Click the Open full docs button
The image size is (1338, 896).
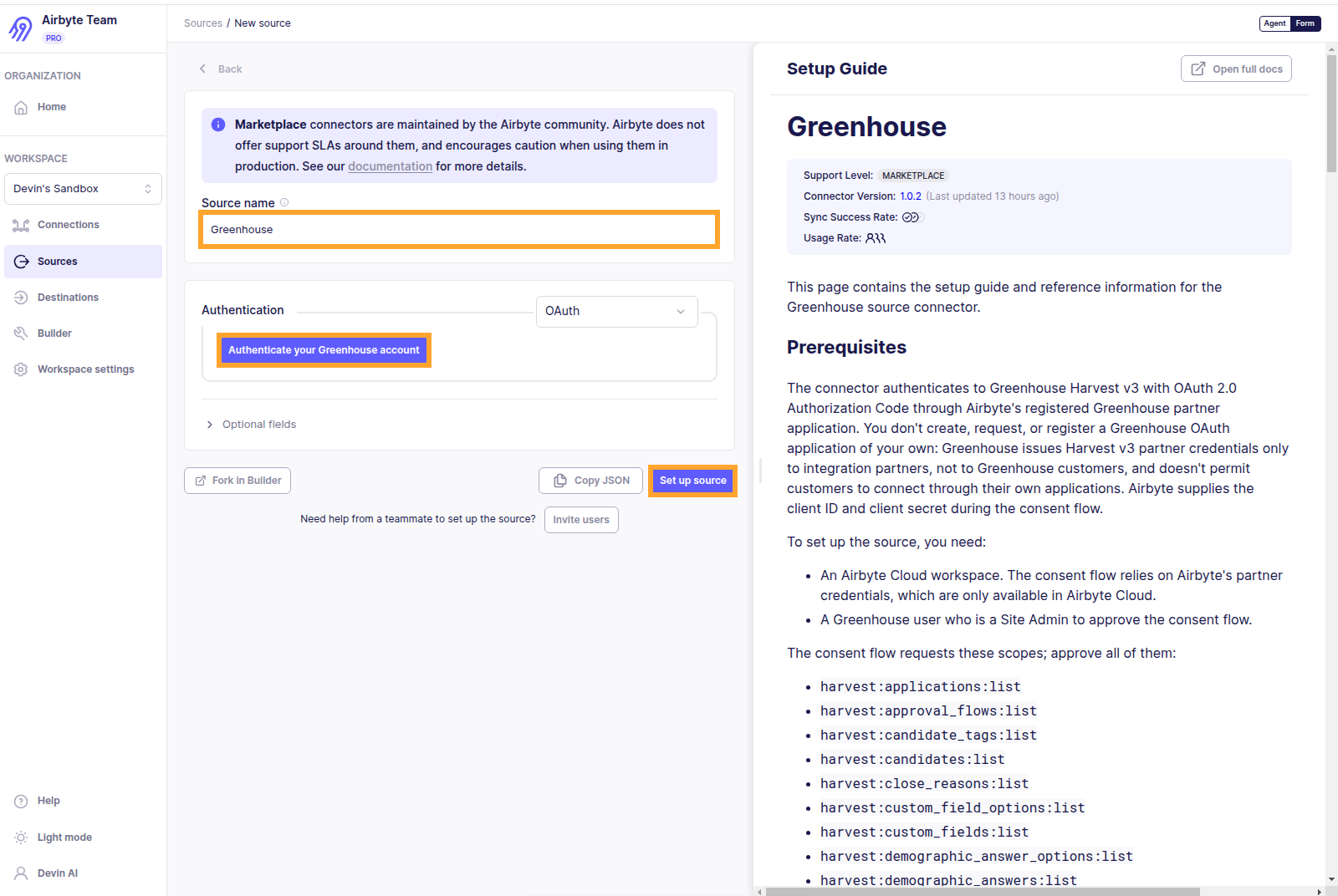point(1236,69)
